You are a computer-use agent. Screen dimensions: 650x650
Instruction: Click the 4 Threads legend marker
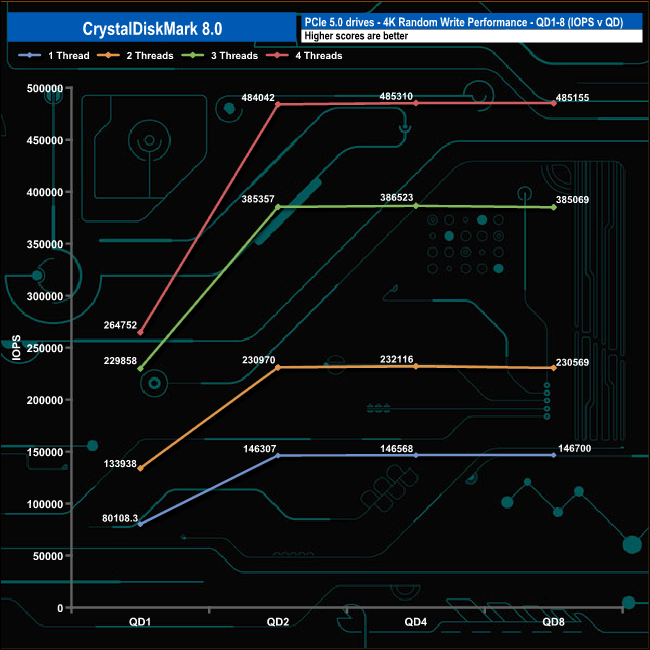277,55
